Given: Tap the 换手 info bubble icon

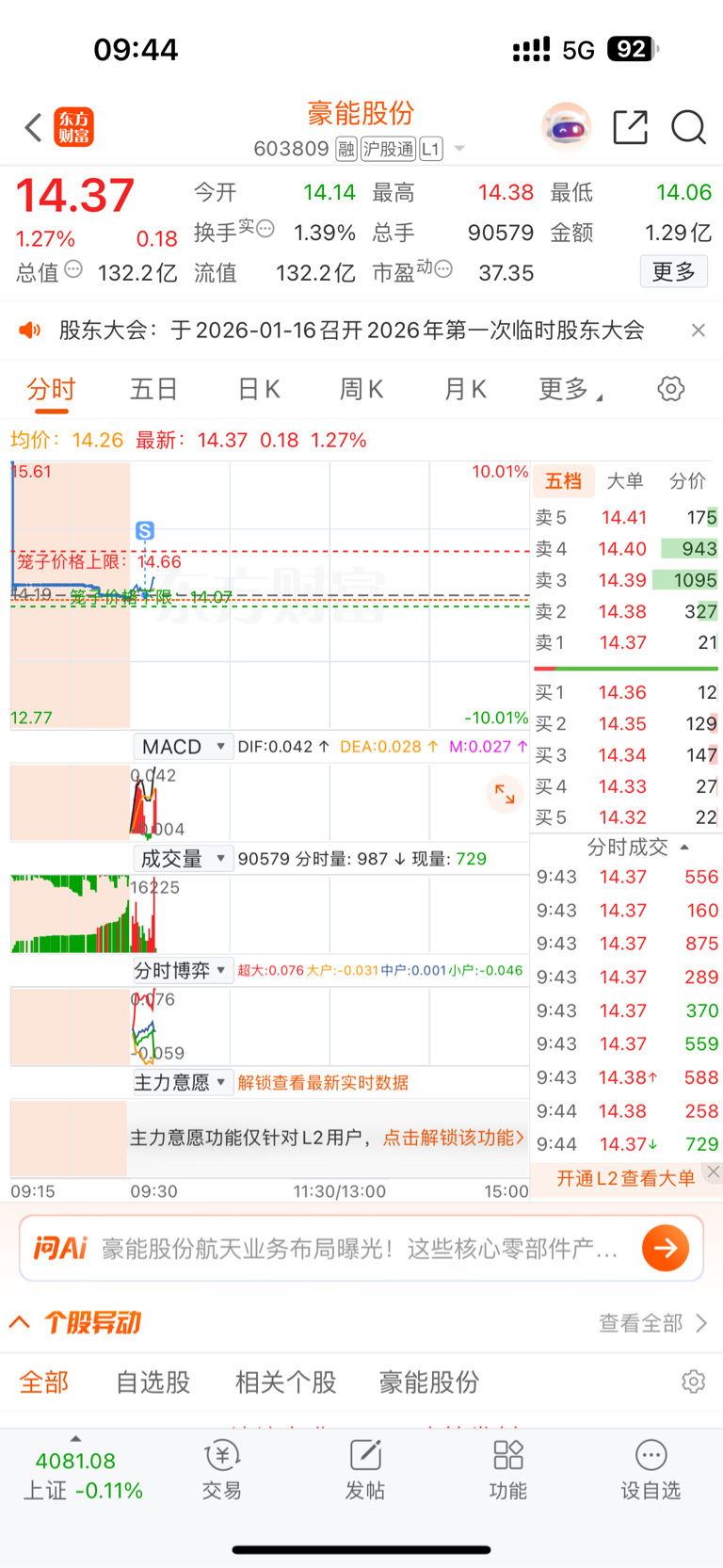Looking at the screenshot, I should click(265, 228).
